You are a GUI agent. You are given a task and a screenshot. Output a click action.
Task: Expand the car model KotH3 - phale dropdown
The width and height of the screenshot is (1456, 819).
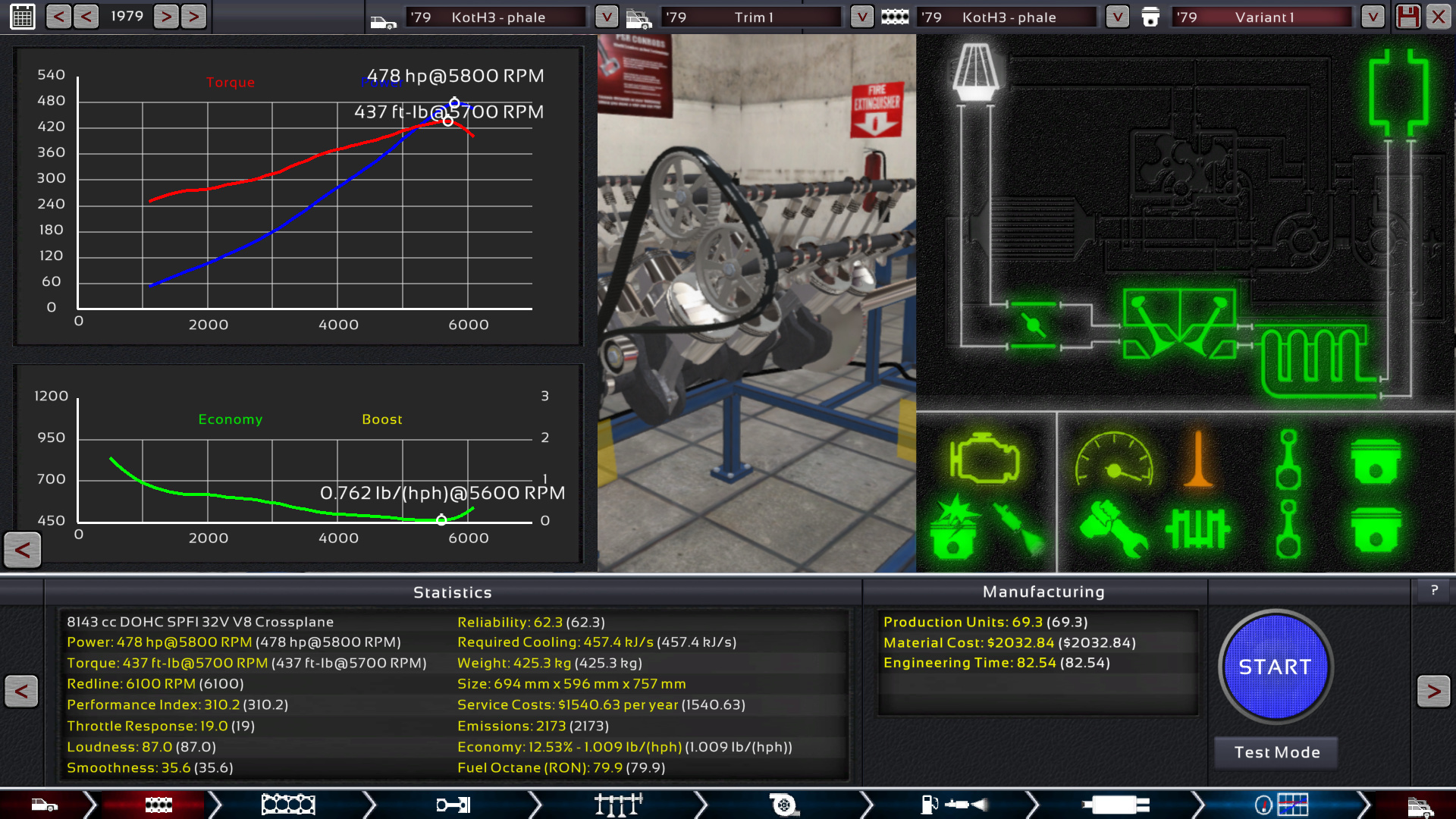point(606,17)
